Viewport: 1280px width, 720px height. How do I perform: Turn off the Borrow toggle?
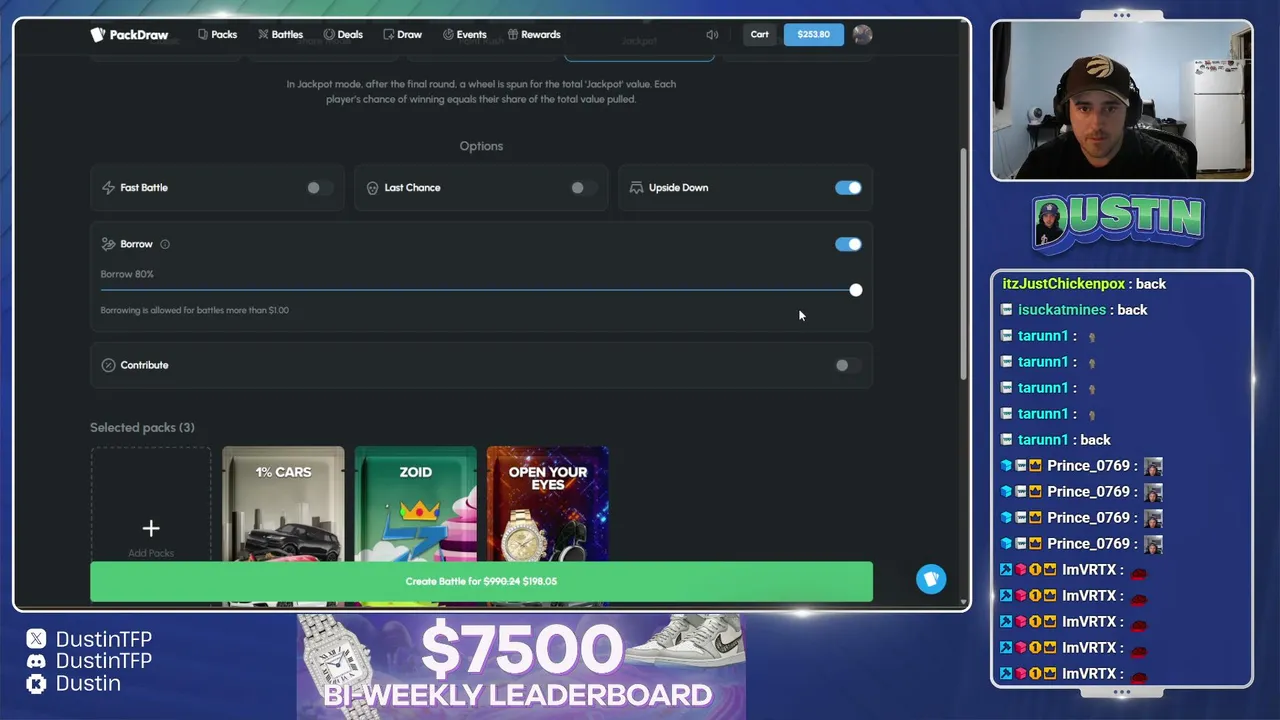(848, 244)
